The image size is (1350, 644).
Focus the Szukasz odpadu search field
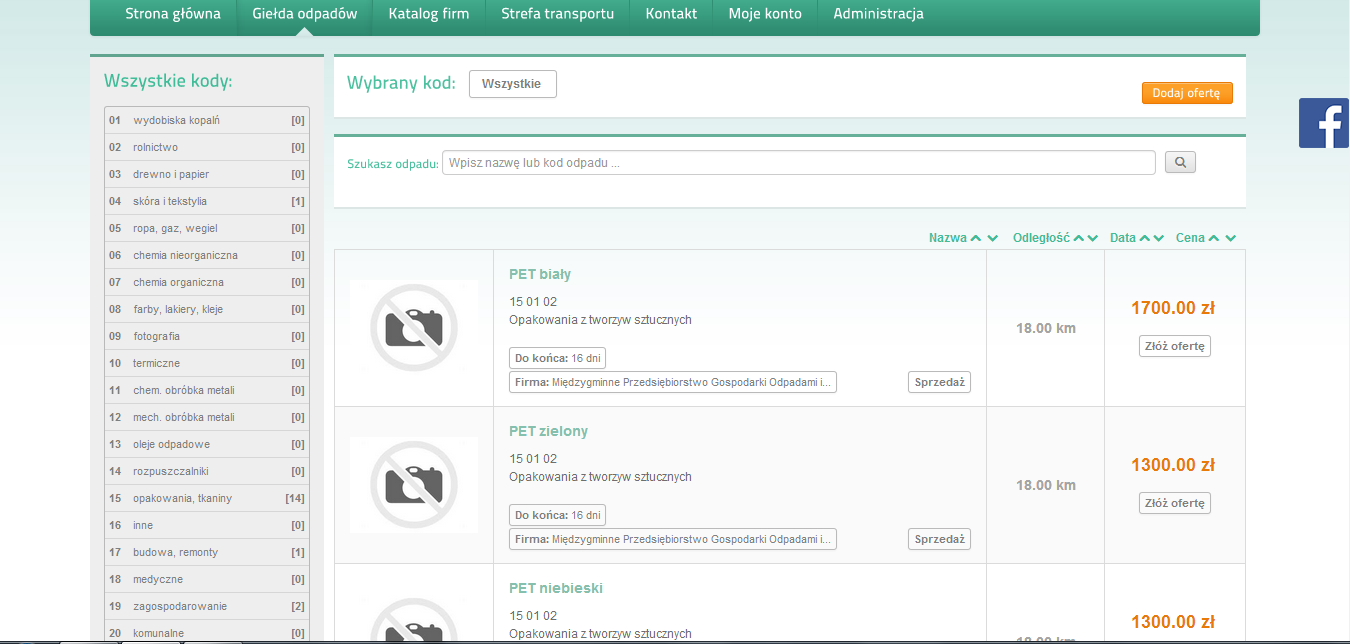(x=799, y=162)
